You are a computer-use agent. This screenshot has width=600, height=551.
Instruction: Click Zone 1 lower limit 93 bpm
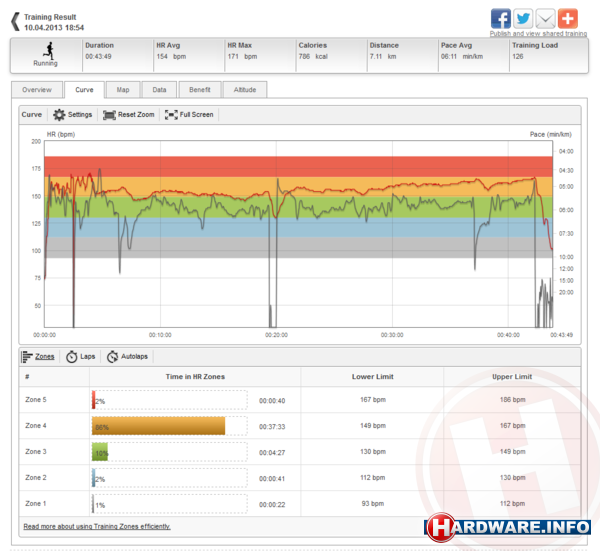[373, 504]
